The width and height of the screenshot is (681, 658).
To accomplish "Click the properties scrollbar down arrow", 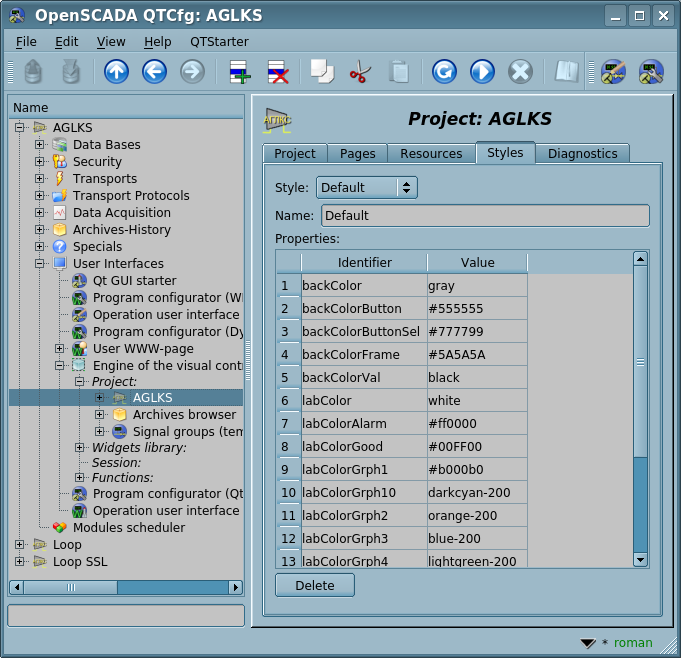I will [x=640, y=559].
